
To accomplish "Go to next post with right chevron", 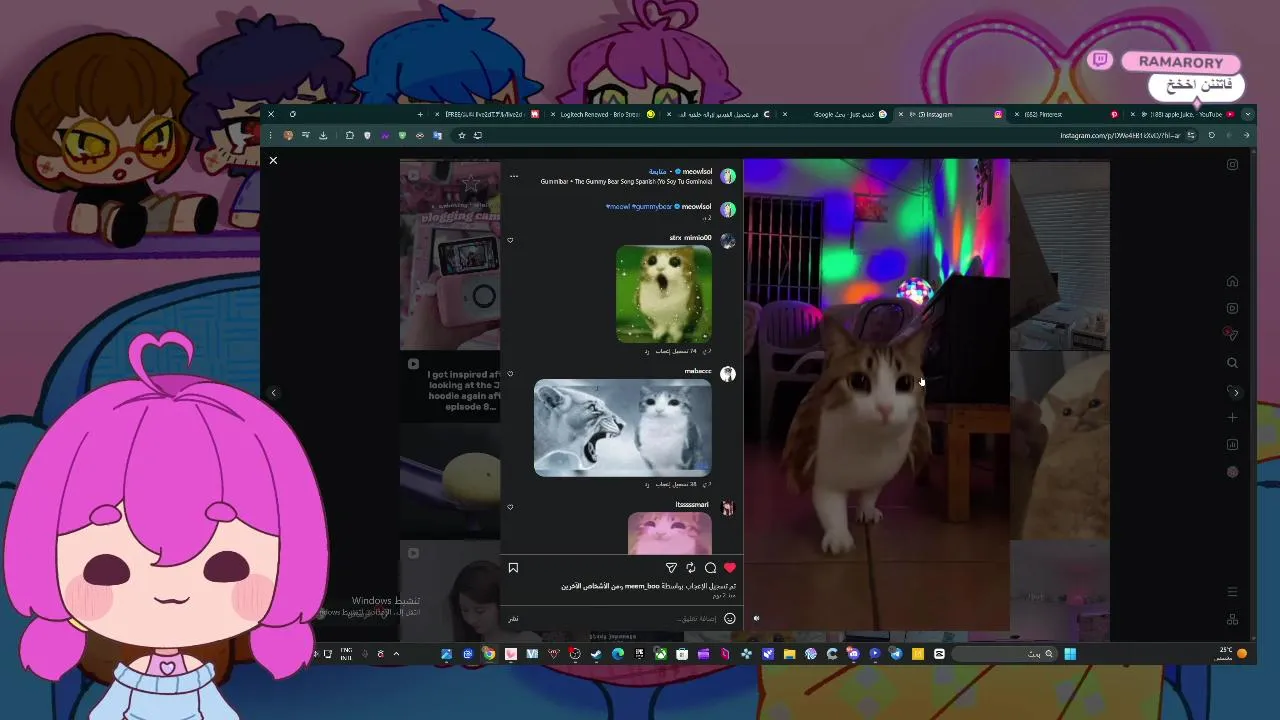I will 1236,393.
